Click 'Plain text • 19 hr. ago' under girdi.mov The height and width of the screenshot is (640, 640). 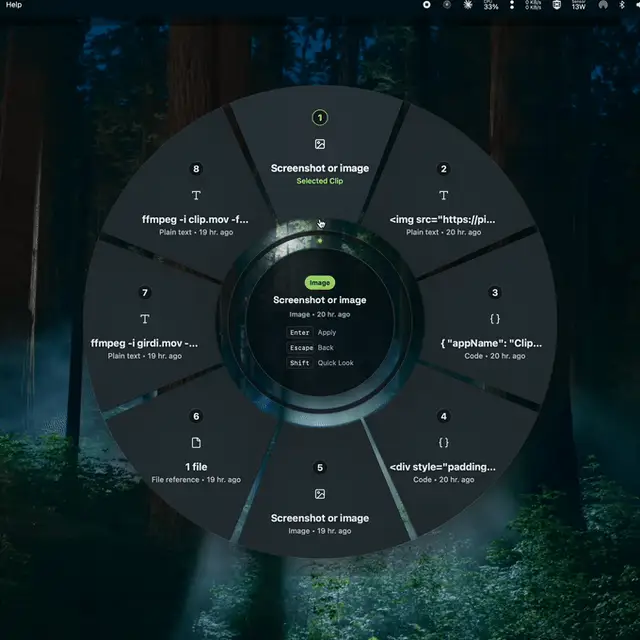144,356
